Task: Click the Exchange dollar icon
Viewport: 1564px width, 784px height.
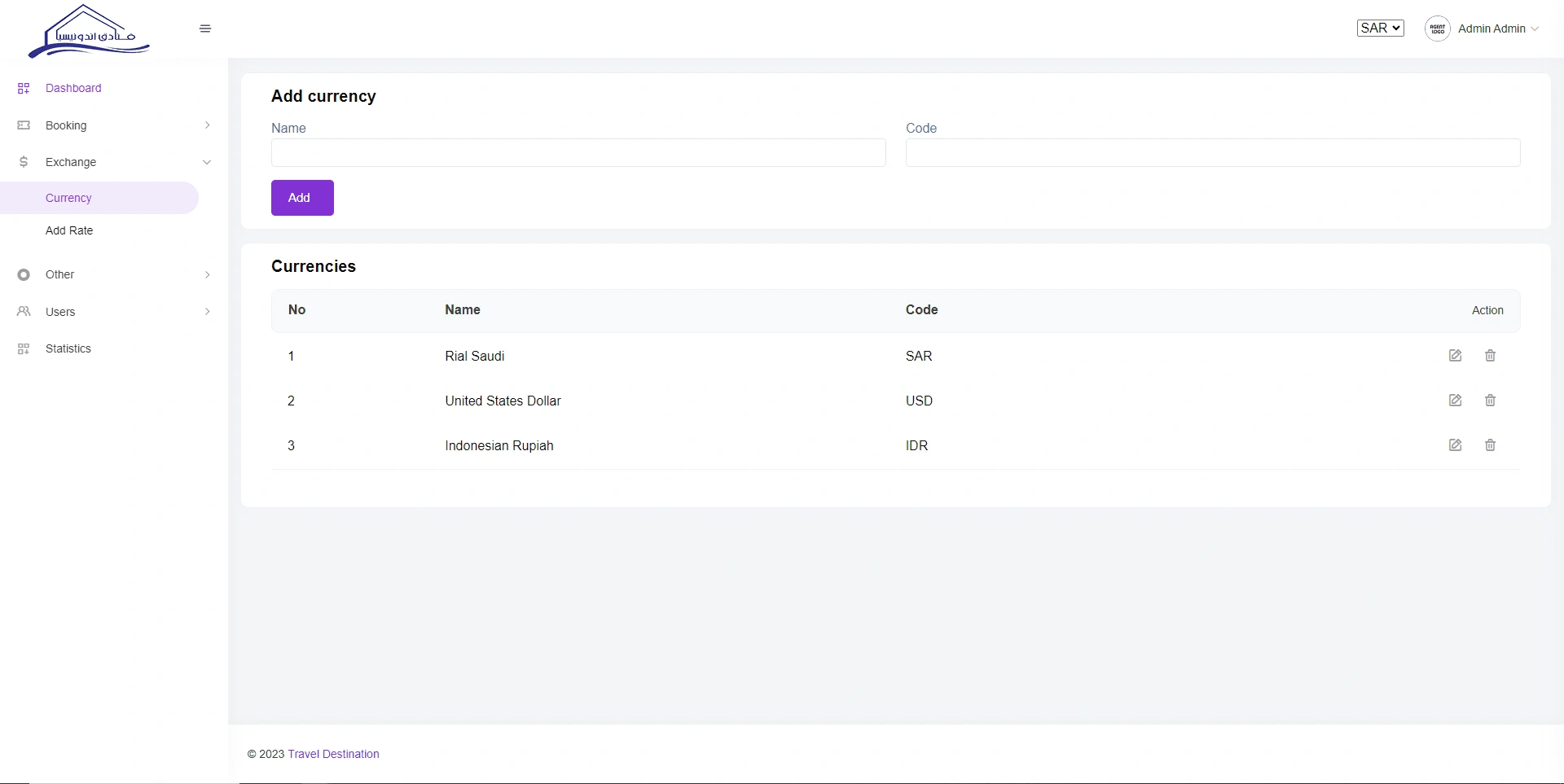Action: pos(24,162)
